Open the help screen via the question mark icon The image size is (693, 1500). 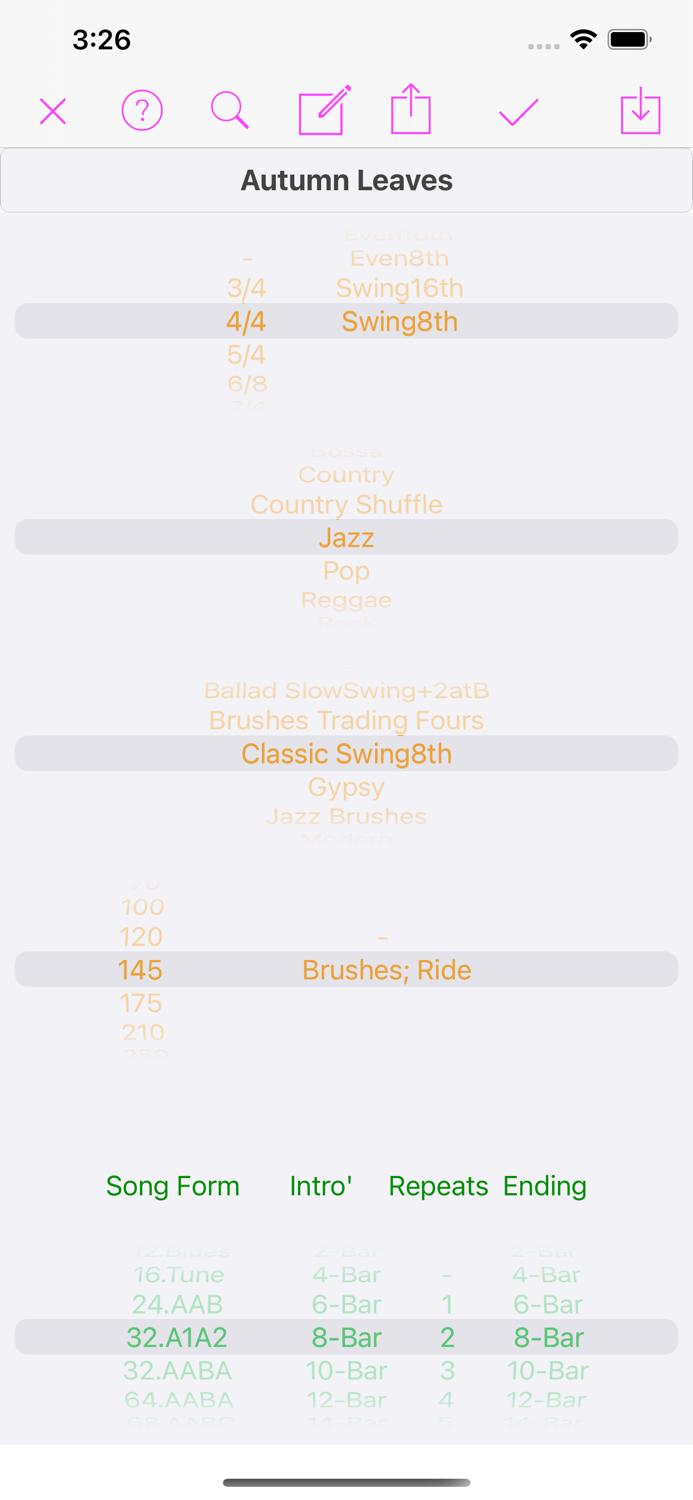coord(142,111)
